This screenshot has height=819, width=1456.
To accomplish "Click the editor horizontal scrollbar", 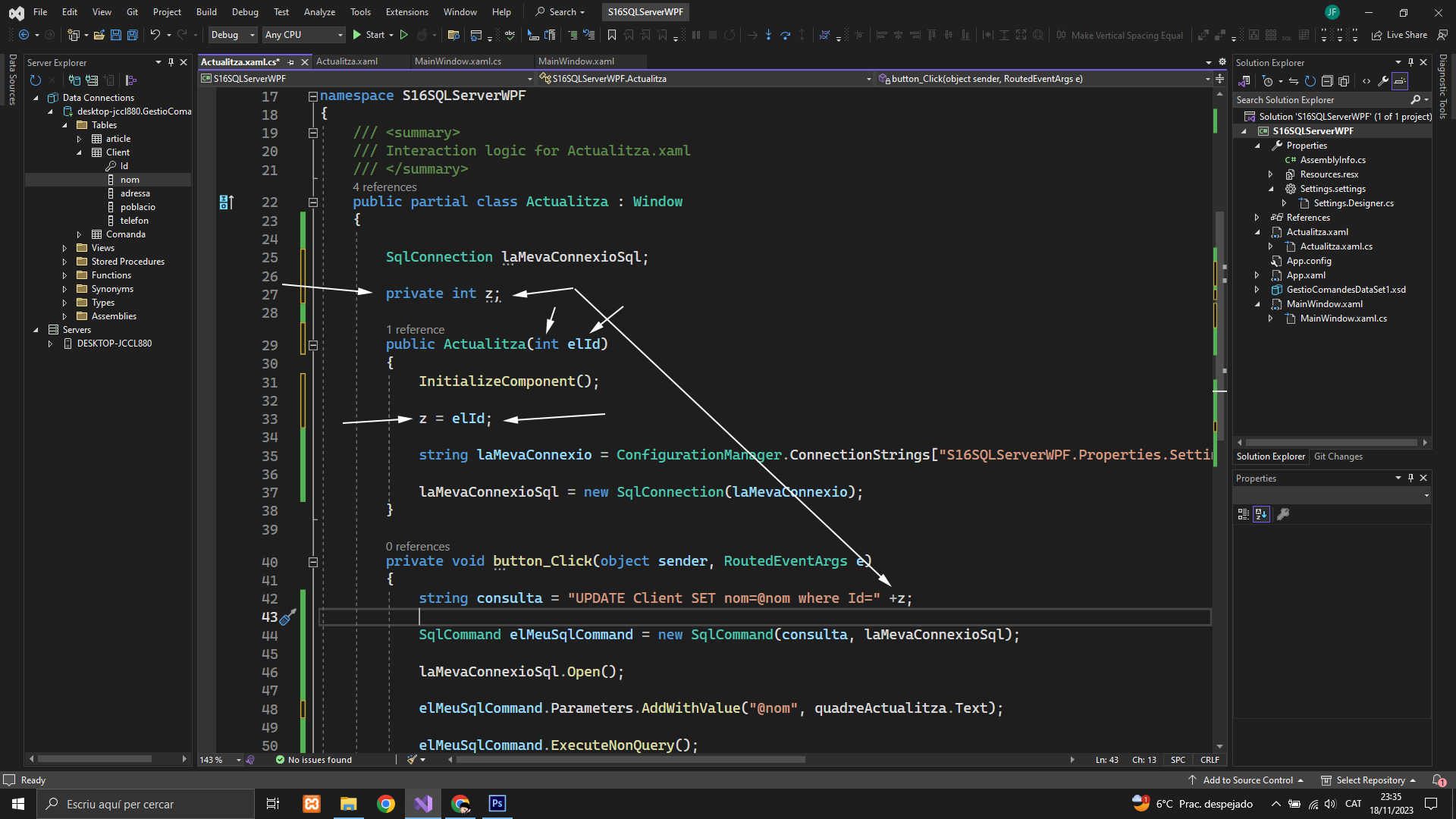I will (x=629, y=759).
